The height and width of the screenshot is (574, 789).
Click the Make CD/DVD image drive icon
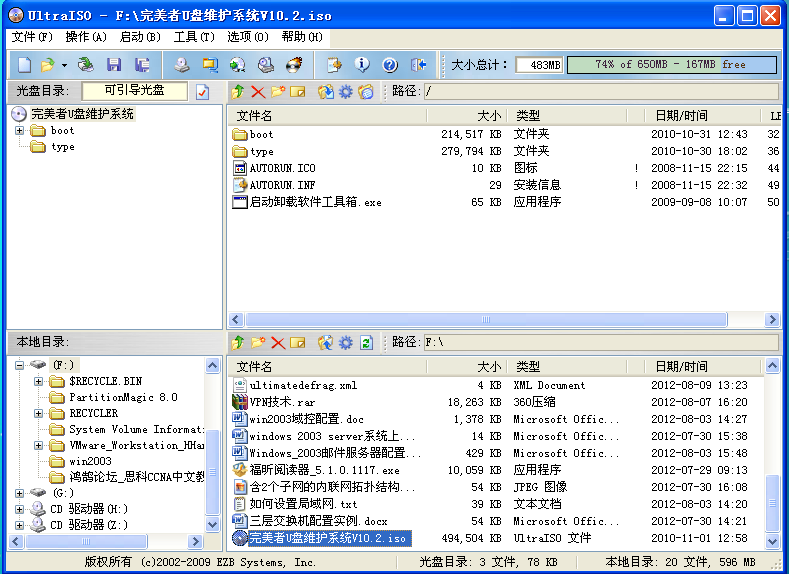tap(182, 64)
